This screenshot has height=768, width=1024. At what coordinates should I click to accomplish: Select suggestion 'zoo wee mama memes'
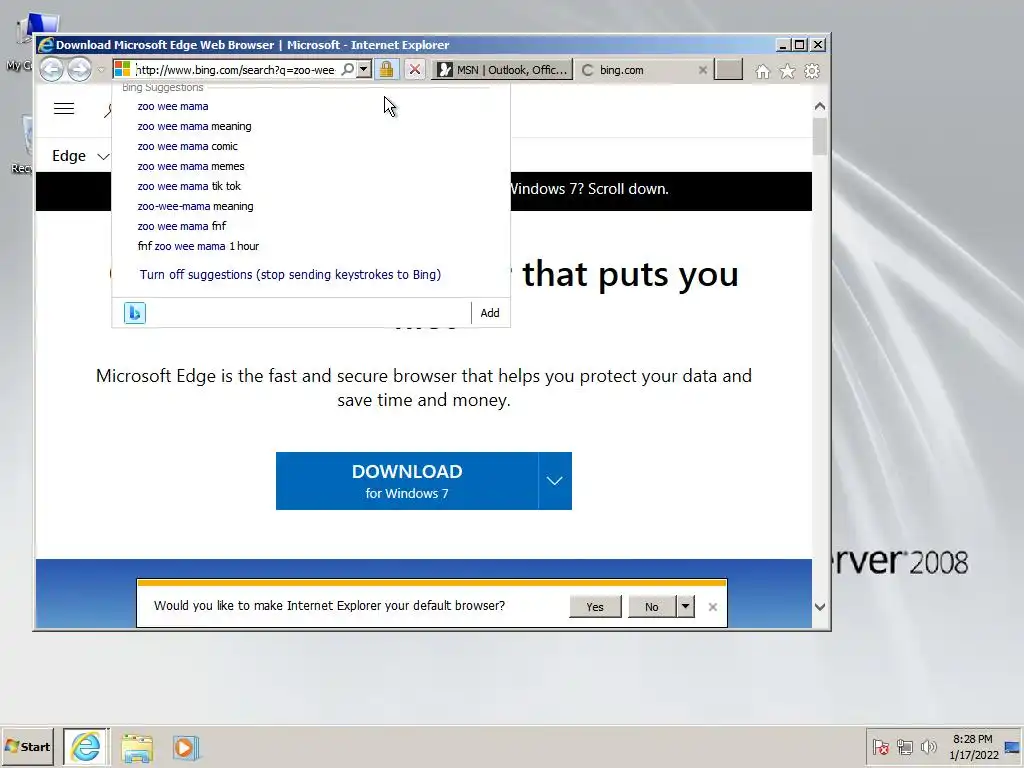(x=191, y=167)
